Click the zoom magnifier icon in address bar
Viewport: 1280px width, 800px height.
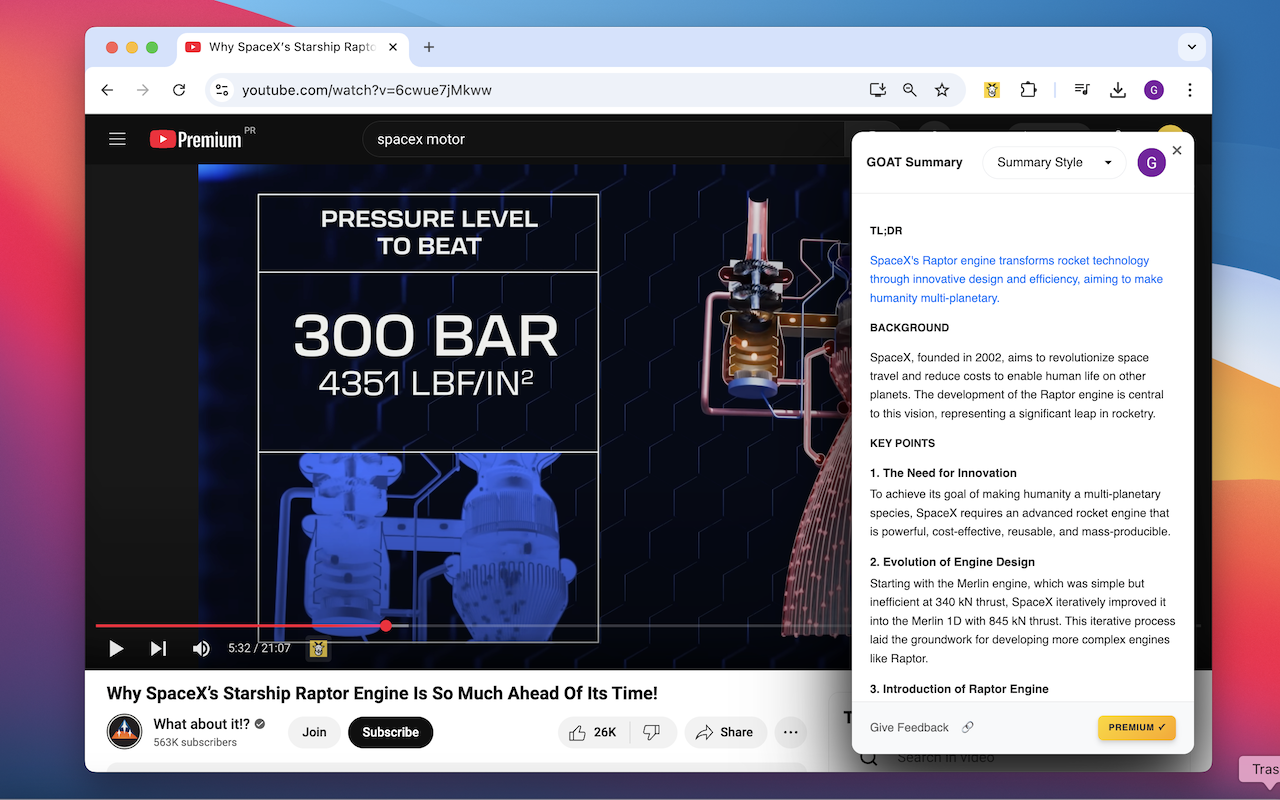(x=910, y=90)
